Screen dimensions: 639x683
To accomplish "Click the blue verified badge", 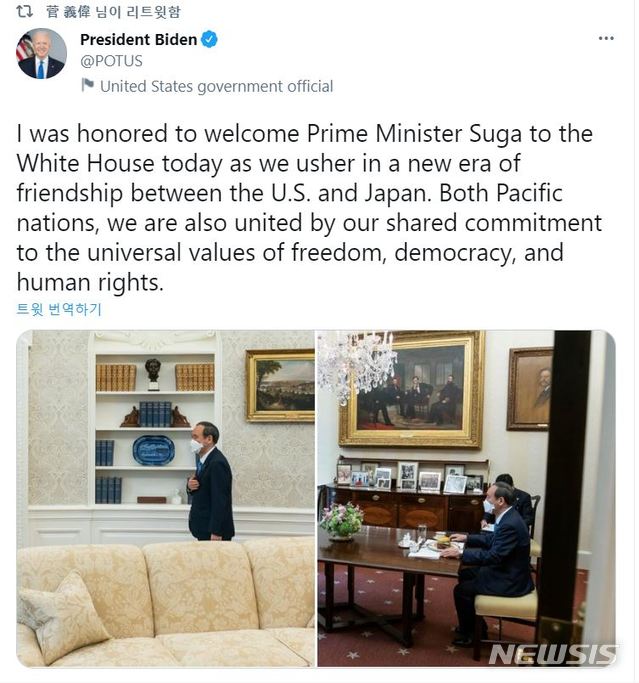I will tap(209, 40).
